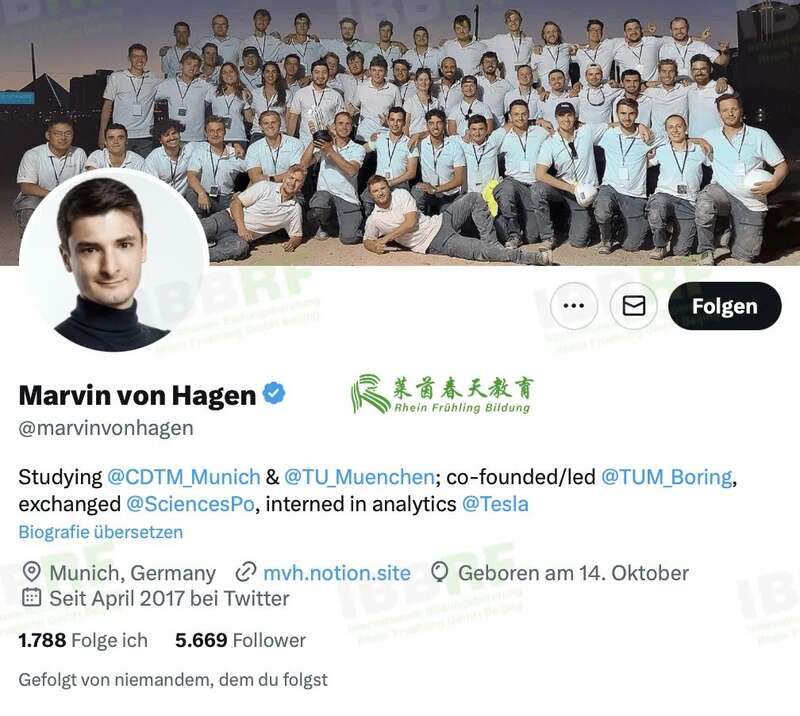Click the envelope message icon
The image size is (800, 716).
pos(634,306)
